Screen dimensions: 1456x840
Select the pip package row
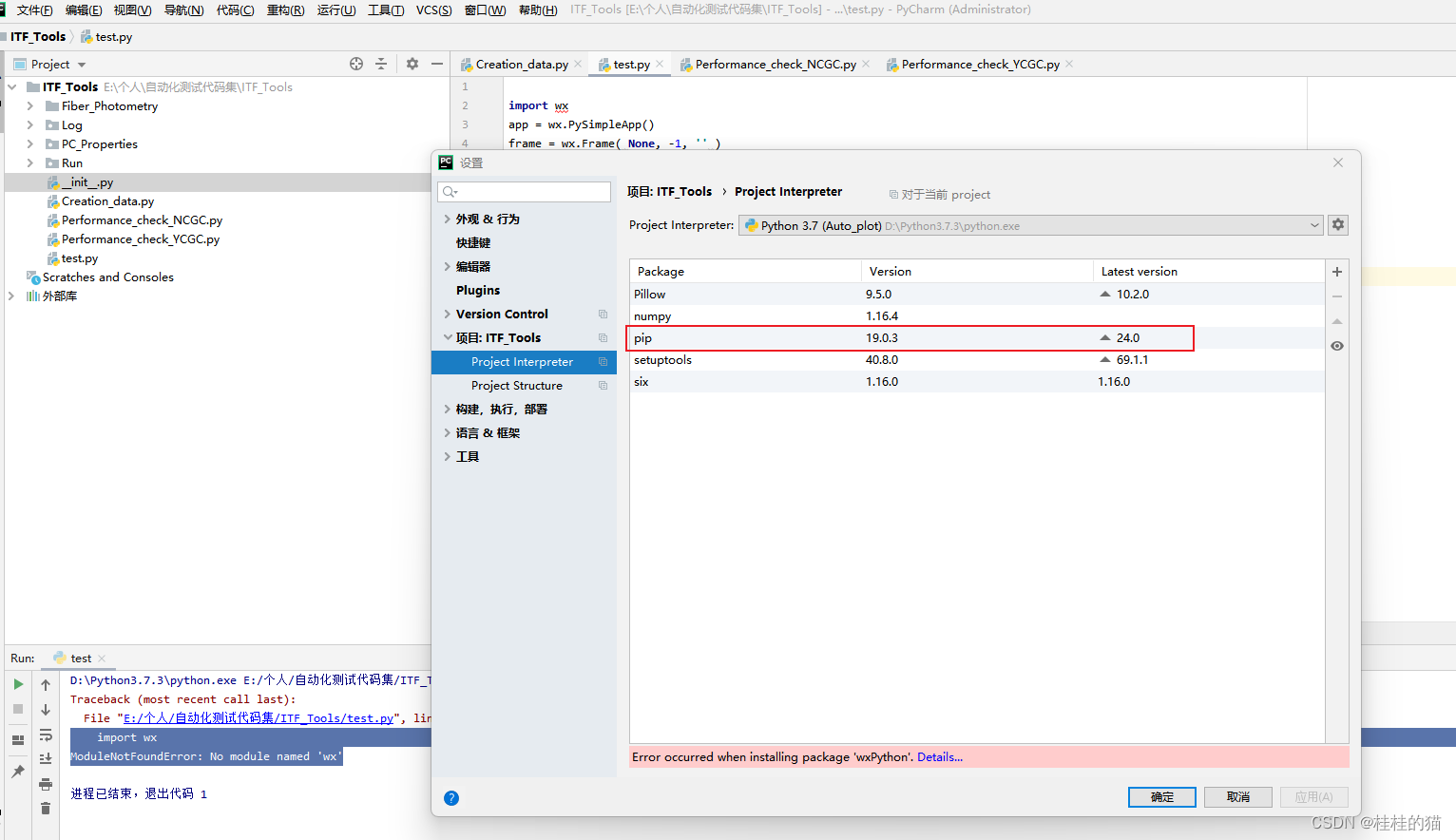click(x=977, y=338)
